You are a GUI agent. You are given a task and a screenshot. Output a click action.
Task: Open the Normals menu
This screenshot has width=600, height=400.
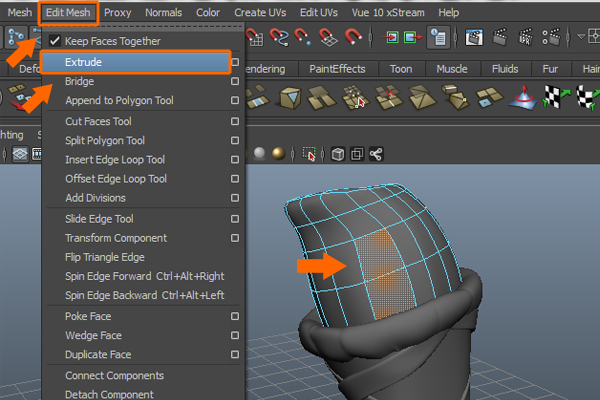click(164, 12)
